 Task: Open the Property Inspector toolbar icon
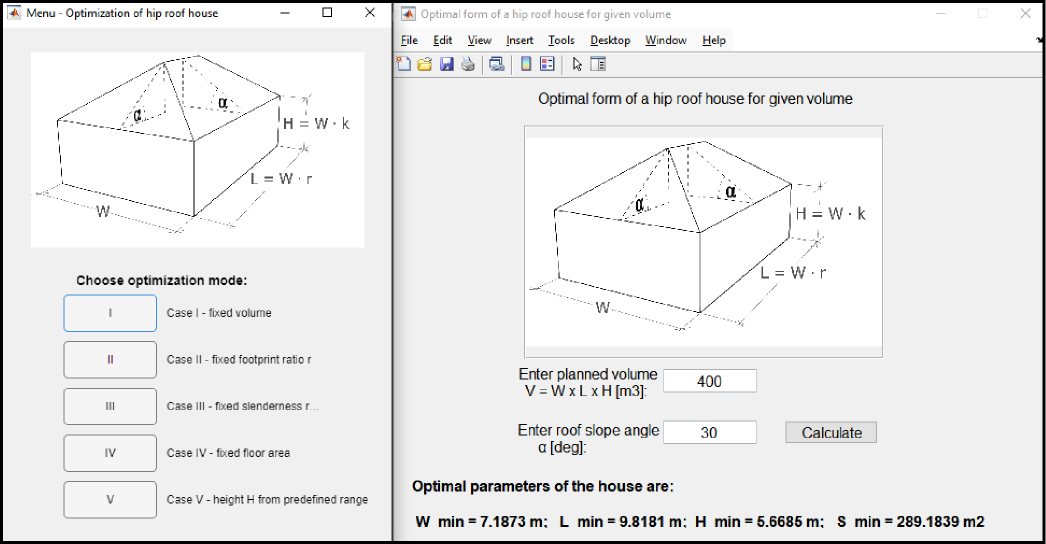click(598, 64)
